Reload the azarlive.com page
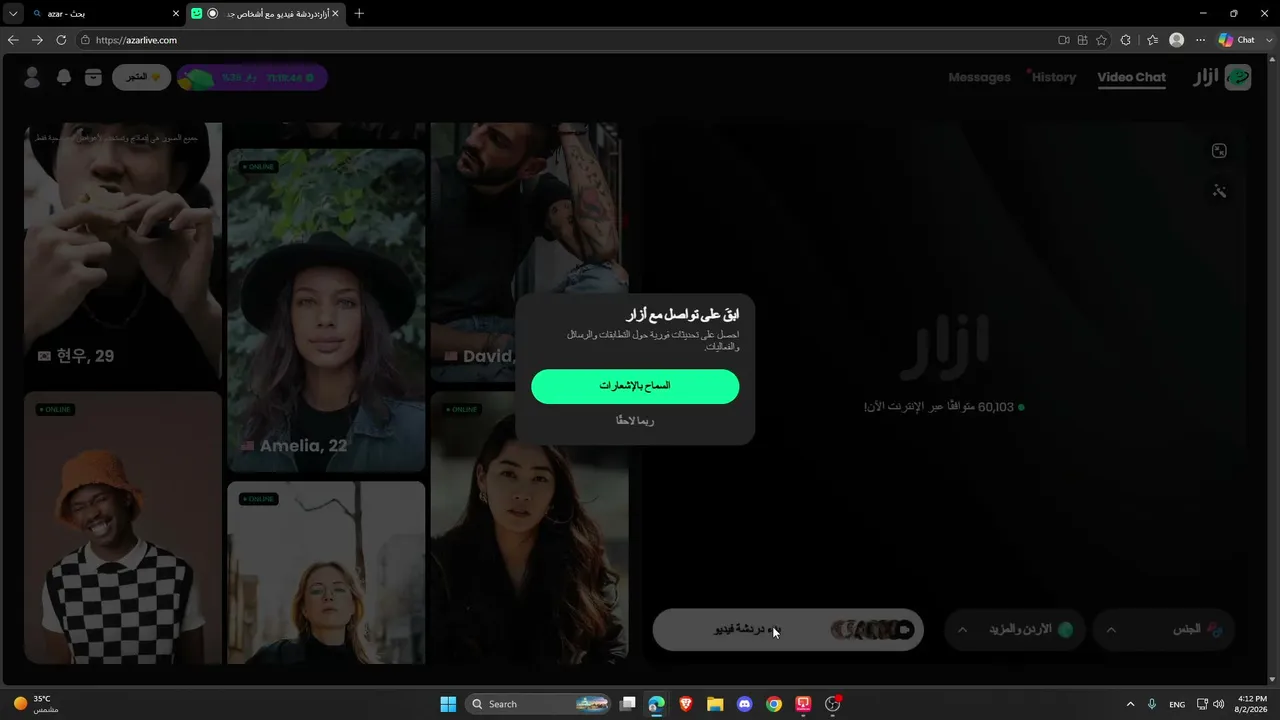Screen dimensions: 1280x720 [x=61, y=40]
